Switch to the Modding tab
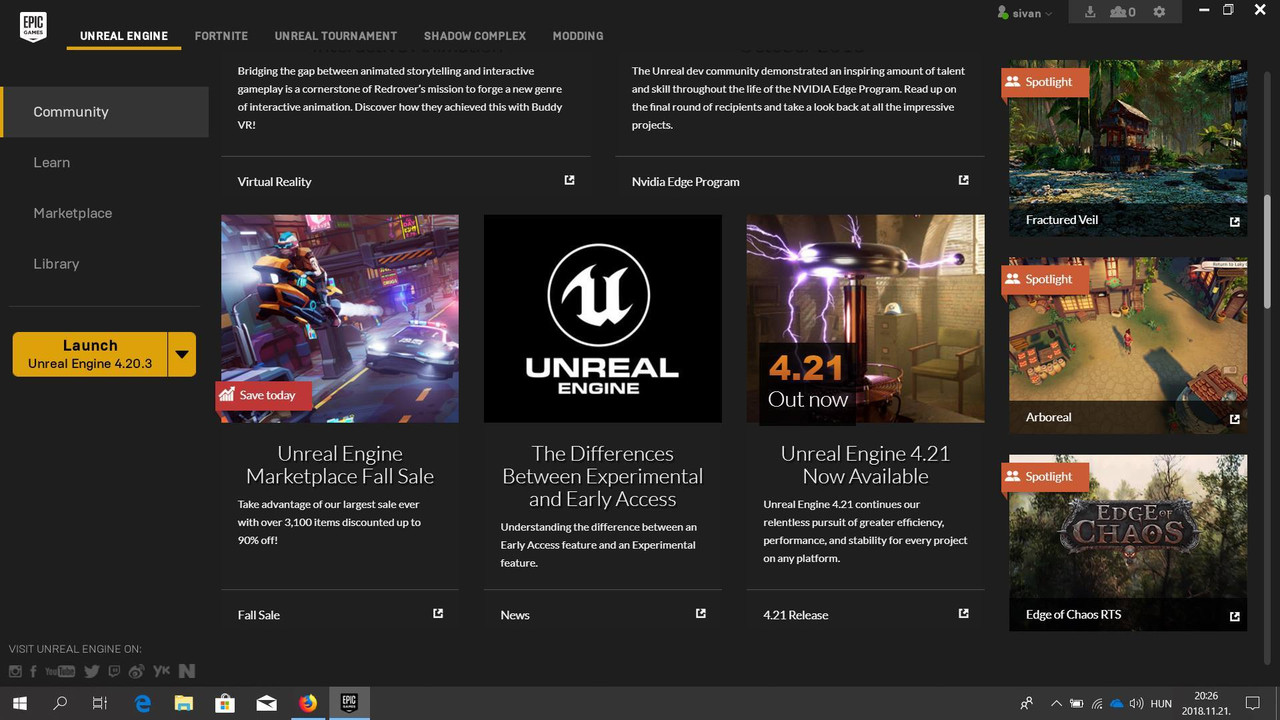 tap(578, 36)
